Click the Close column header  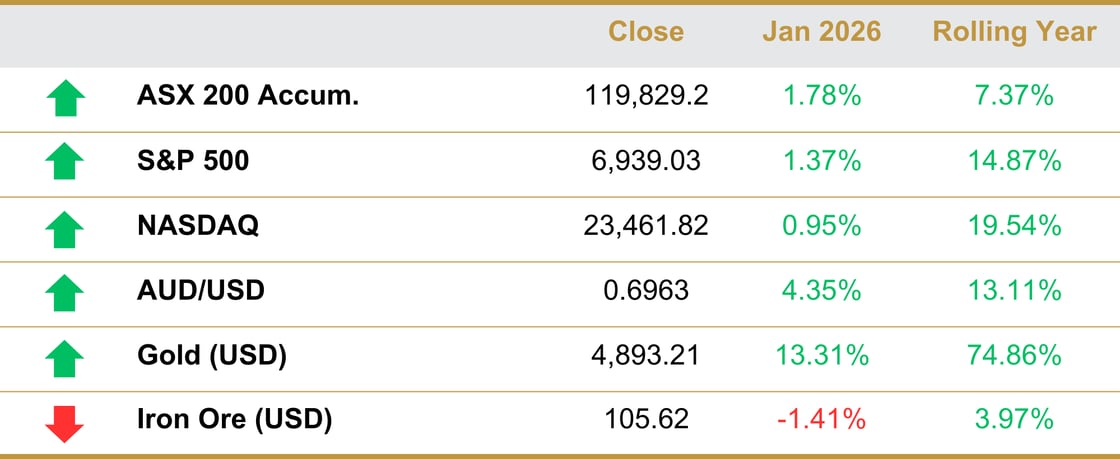(646, 32)
